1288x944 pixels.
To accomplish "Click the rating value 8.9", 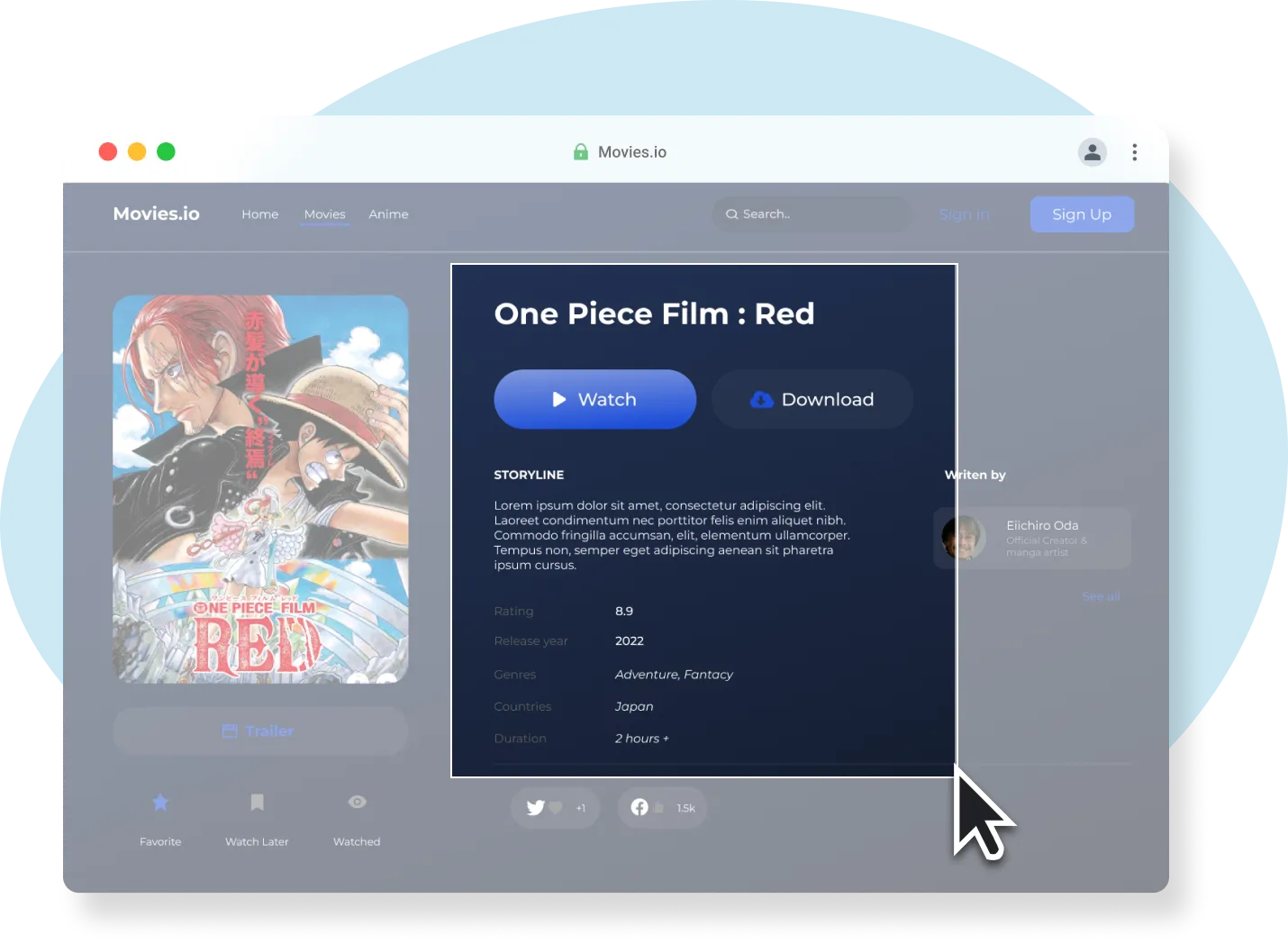I will [624, 611].
